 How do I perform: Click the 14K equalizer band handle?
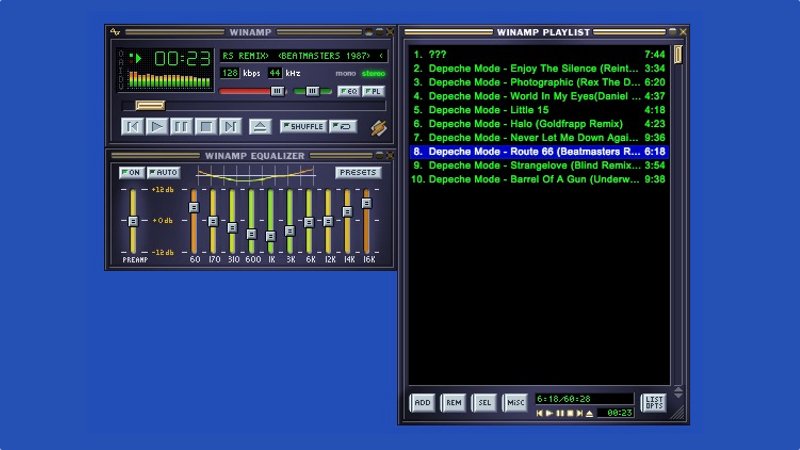(347, 211)
